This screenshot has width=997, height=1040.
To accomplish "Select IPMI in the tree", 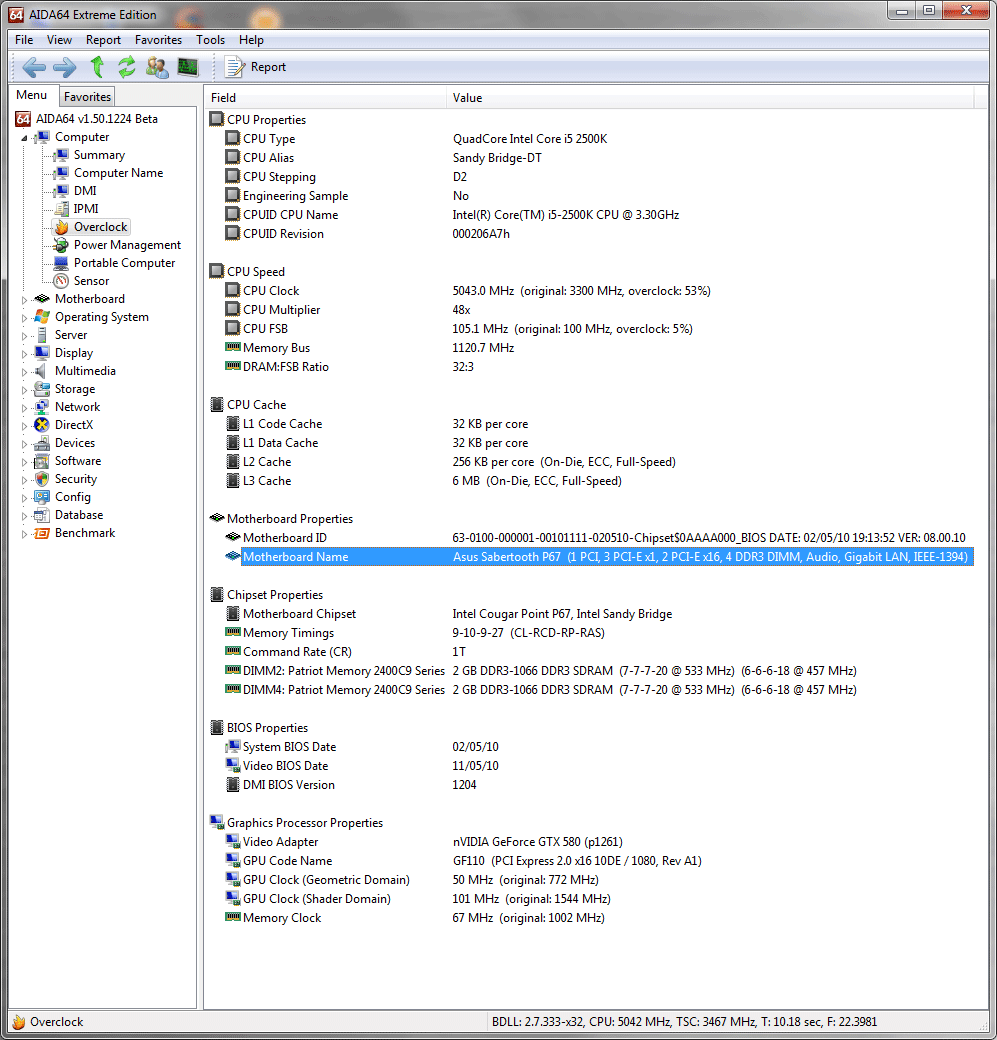I will click(x=86, y=208).
